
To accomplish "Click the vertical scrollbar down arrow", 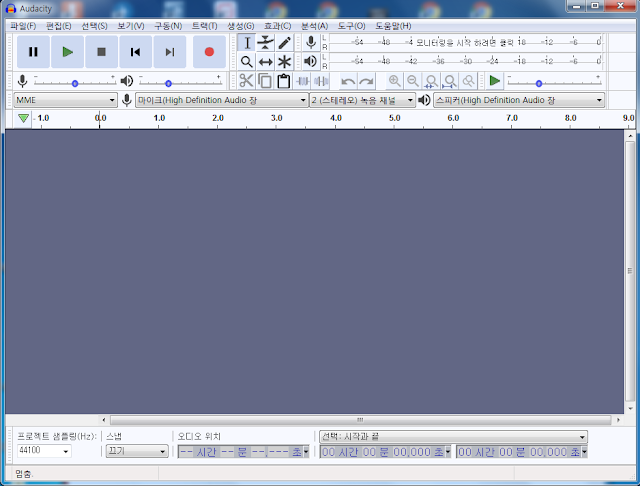I will (630, 408).
